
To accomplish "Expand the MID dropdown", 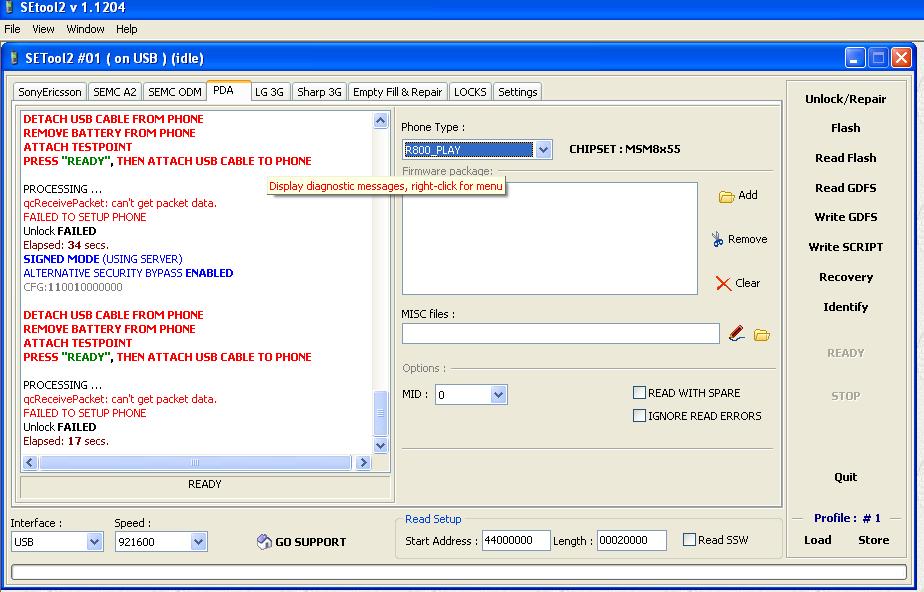I will [x=498, y=395].
